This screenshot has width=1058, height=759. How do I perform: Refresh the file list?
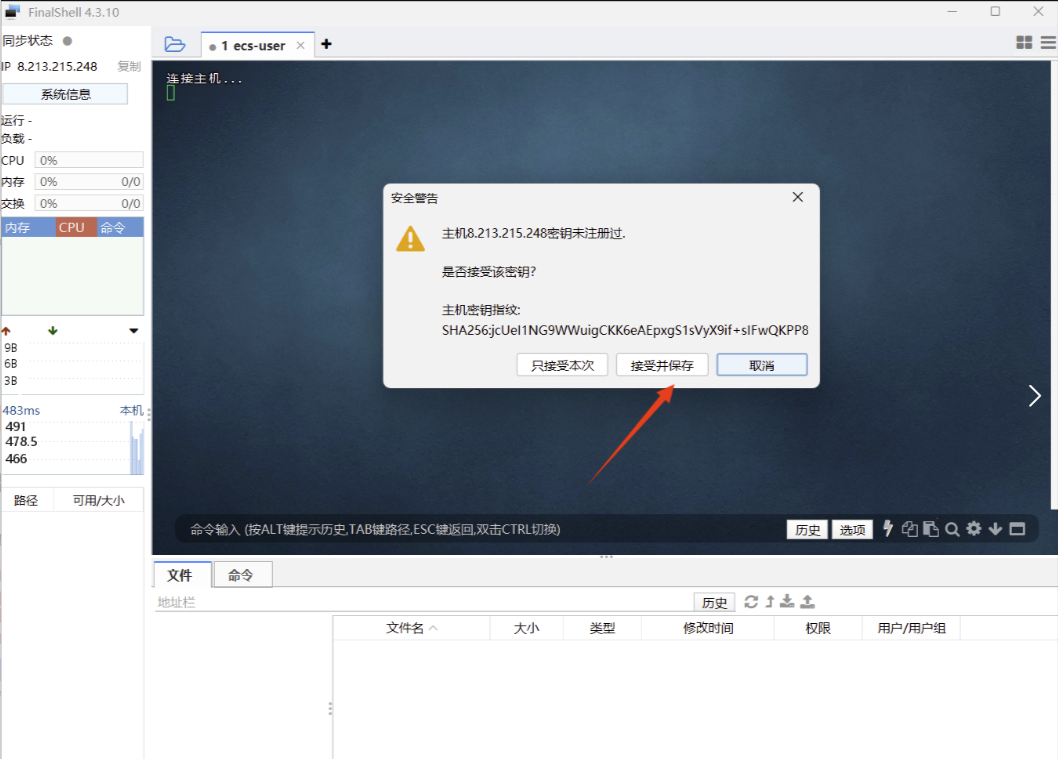(x=751, y=601)
